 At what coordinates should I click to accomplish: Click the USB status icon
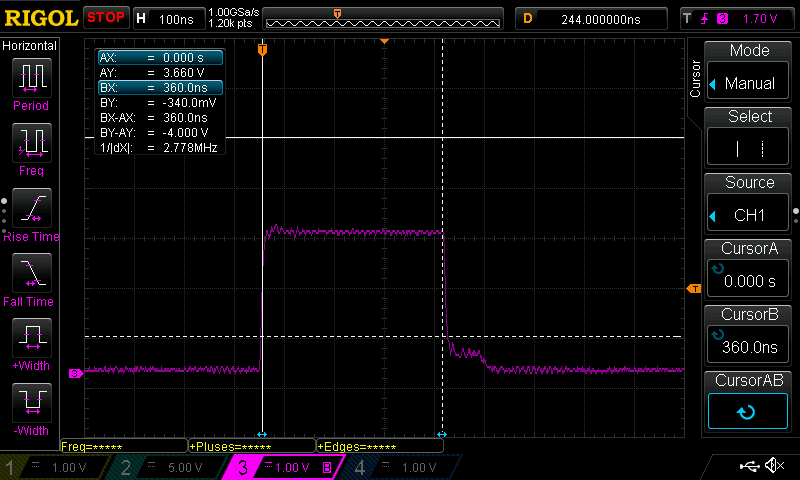(x=750, y=466)
